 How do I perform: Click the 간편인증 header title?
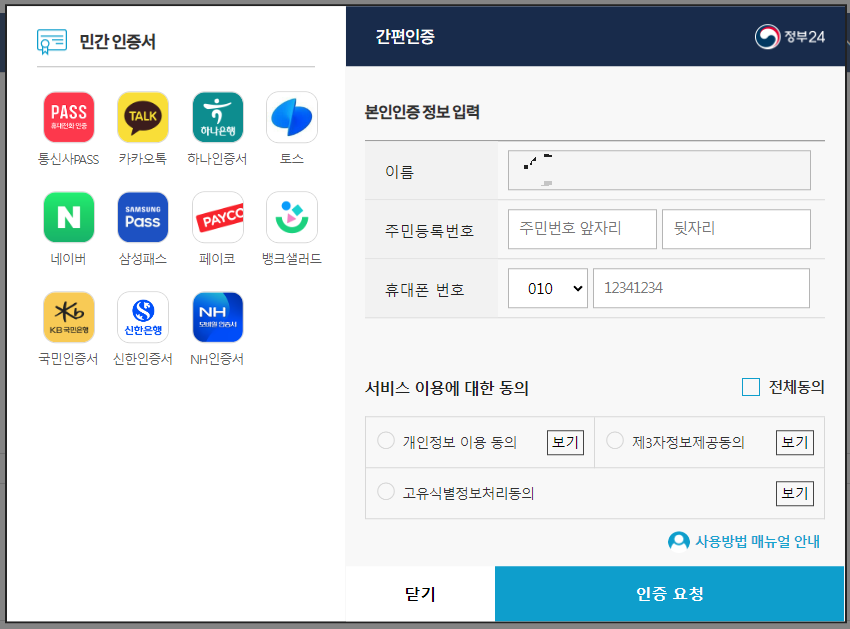405,37
